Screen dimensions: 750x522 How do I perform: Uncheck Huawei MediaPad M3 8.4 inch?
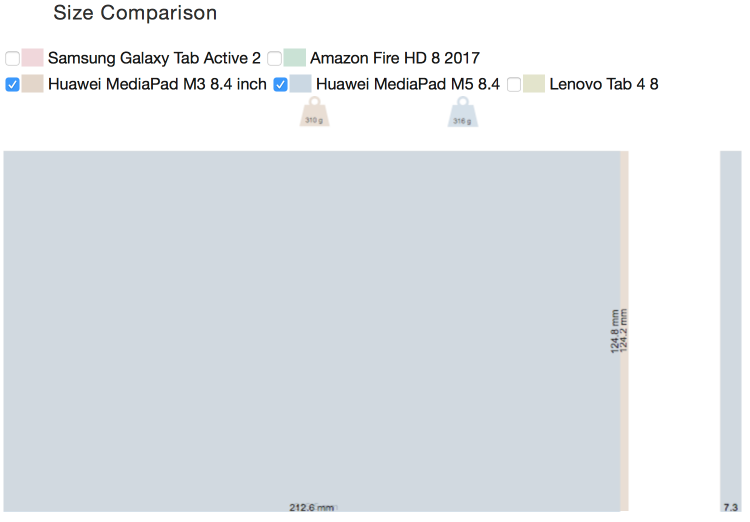12,85
